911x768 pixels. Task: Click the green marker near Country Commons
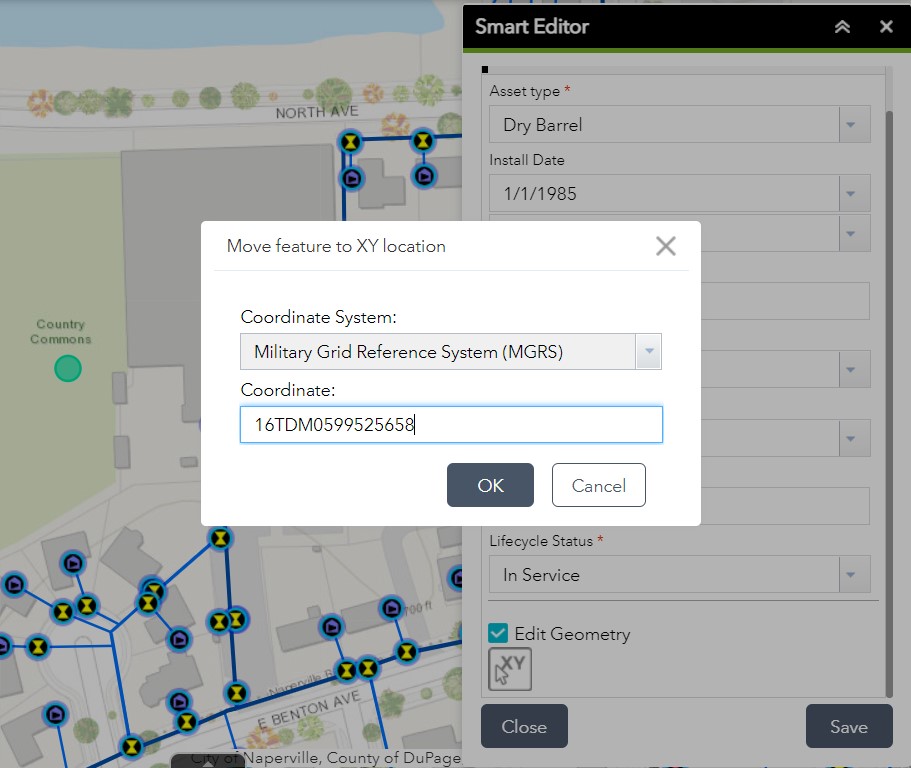67,368
